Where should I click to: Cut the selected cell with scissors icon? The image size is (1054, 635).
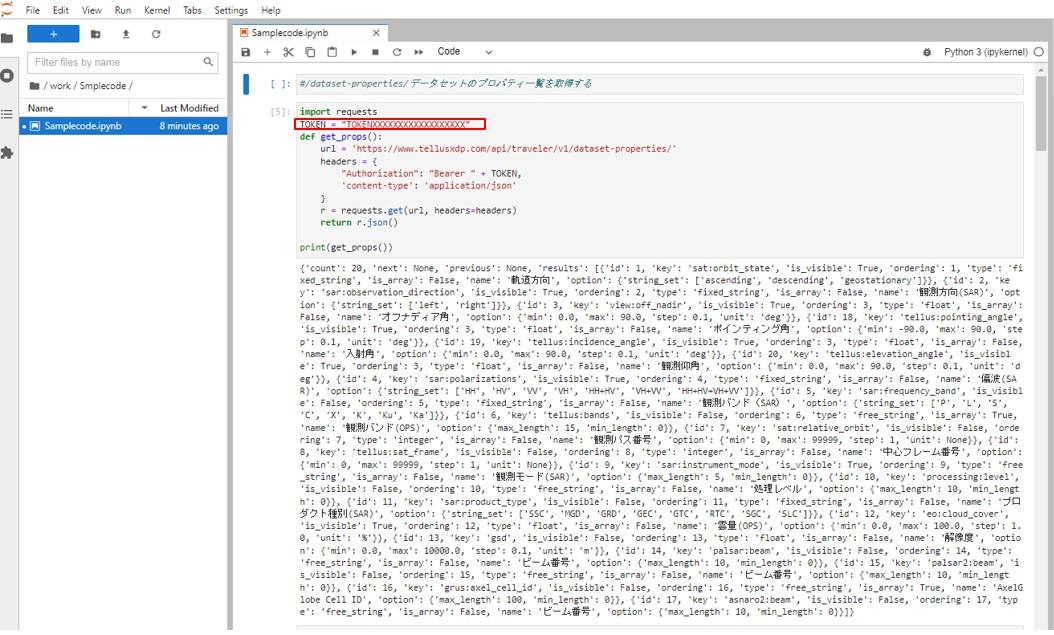click(288, 52)
